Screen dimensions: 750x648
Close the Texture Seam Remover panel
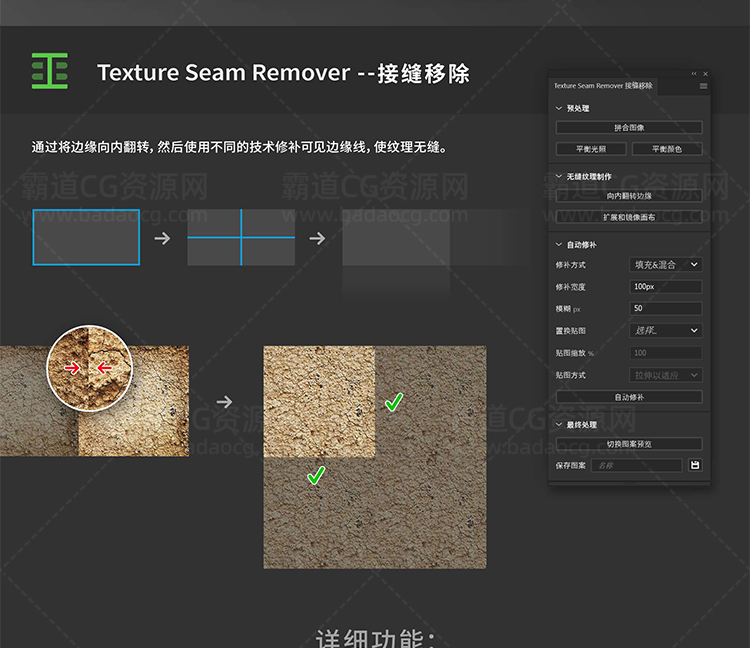[705, 74]
